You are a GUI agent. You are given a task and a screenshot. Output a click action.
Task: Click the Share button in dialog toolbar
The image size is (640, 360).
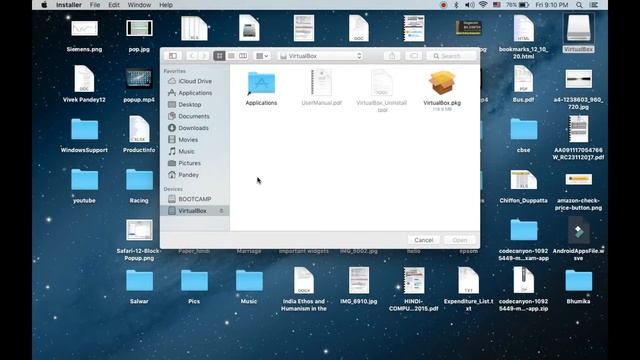[392, 56]
